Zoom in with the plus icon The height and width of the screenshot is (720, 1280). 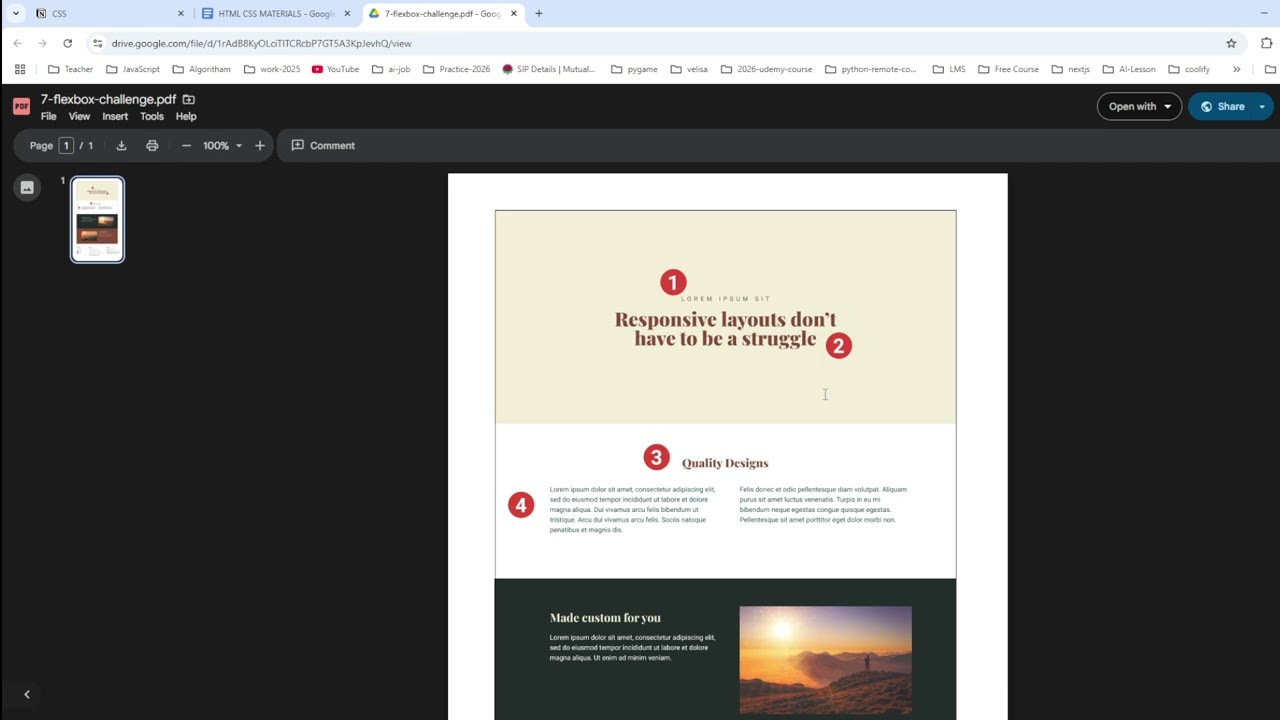pos(260,146)
